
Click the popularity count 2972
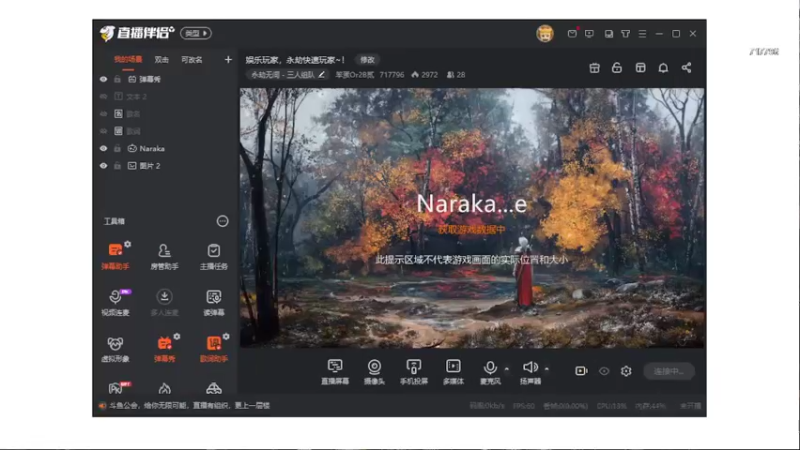(x=425, y=75)
